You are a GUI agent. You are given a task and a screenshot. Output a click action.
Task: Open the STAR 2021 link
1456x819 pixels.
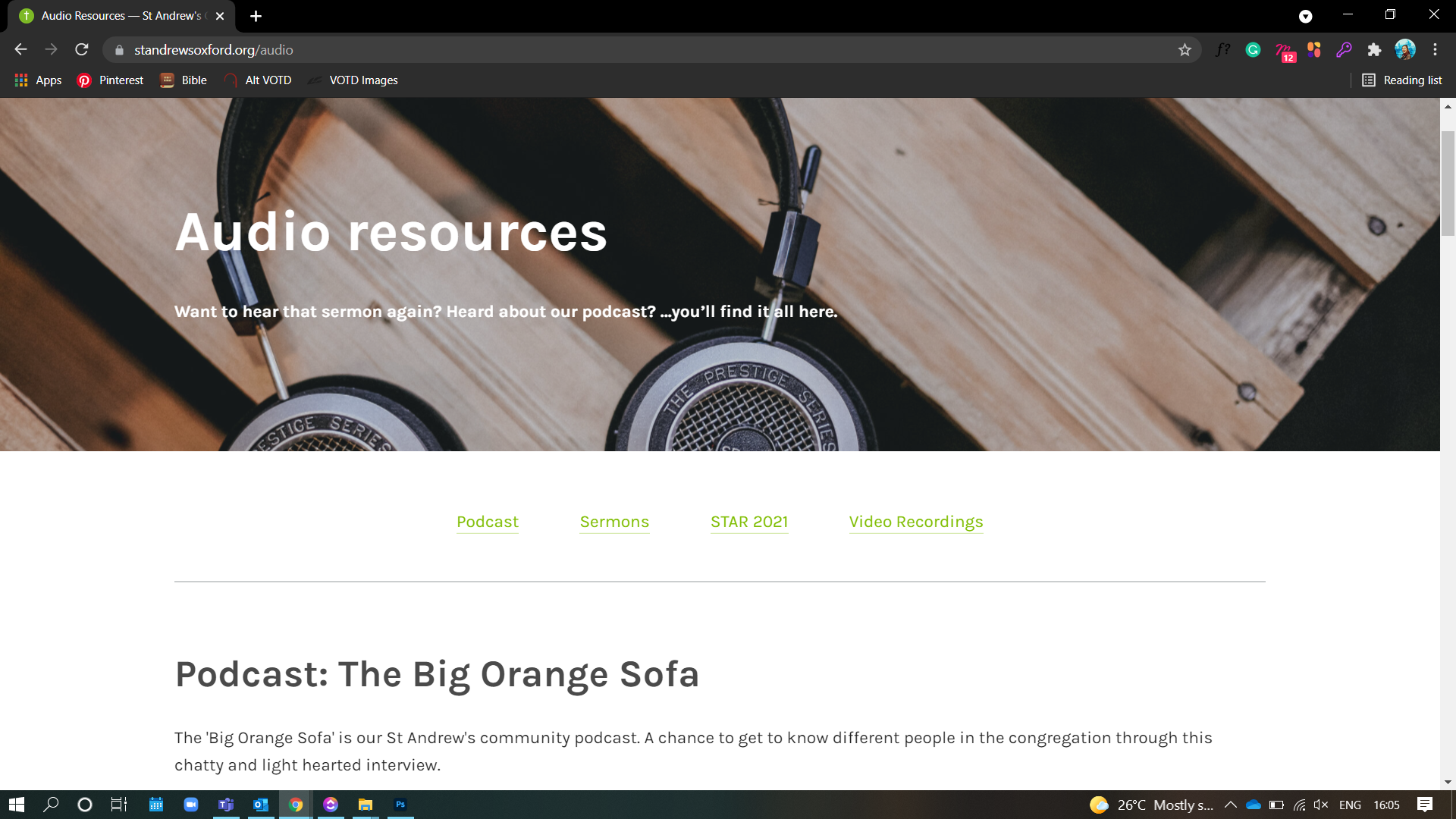click(749, 522)
